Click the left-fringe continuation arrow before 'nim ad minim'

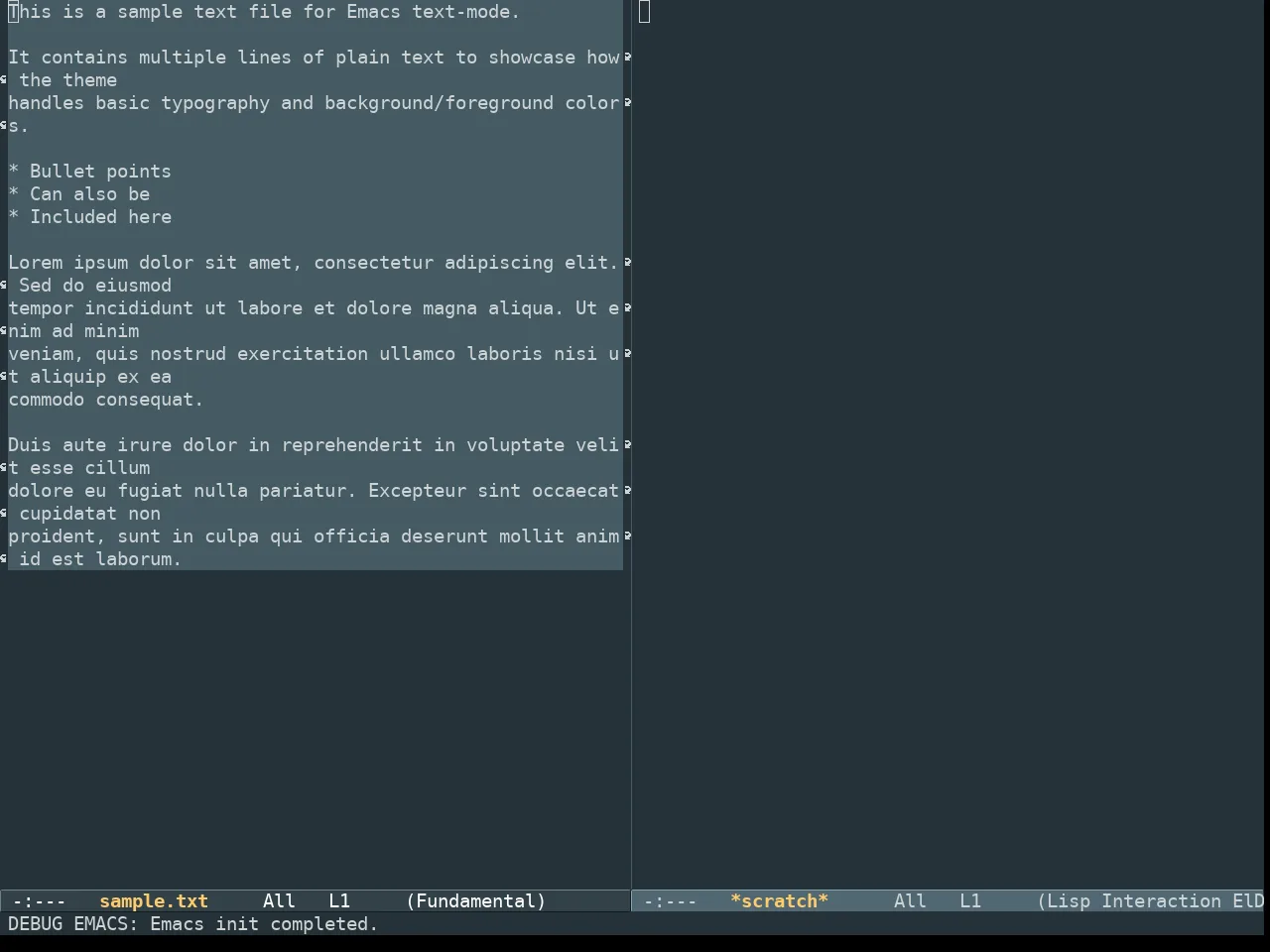click(4, 331)
